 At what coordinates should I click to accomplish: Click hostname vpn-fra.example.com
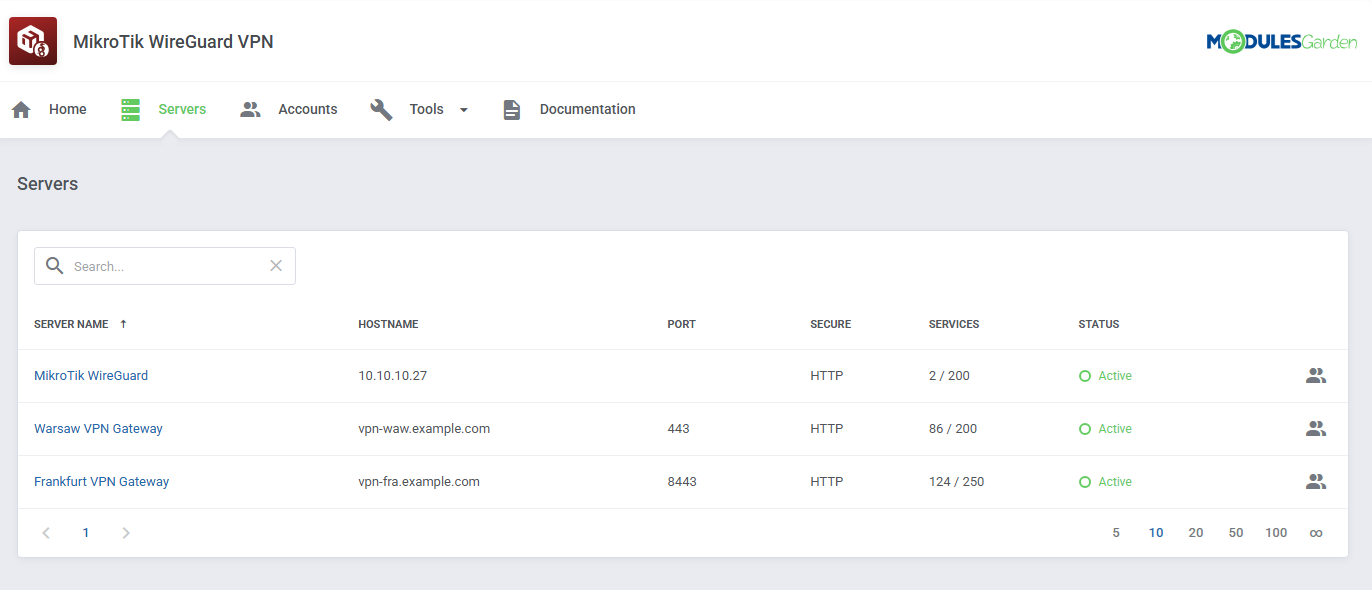click(x=419, y=482)
